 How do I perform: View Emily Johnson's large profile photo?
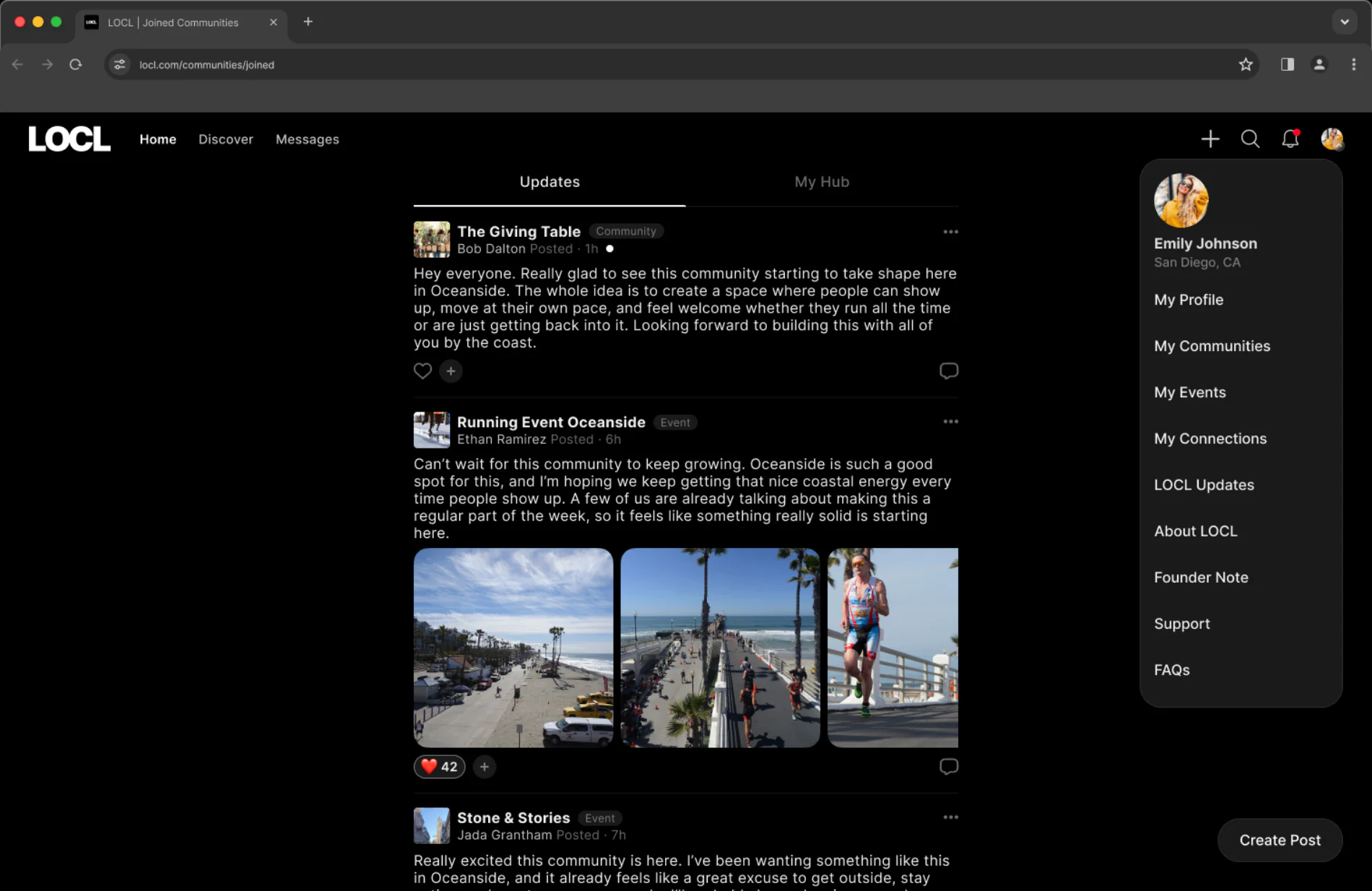pos(1181,201)
